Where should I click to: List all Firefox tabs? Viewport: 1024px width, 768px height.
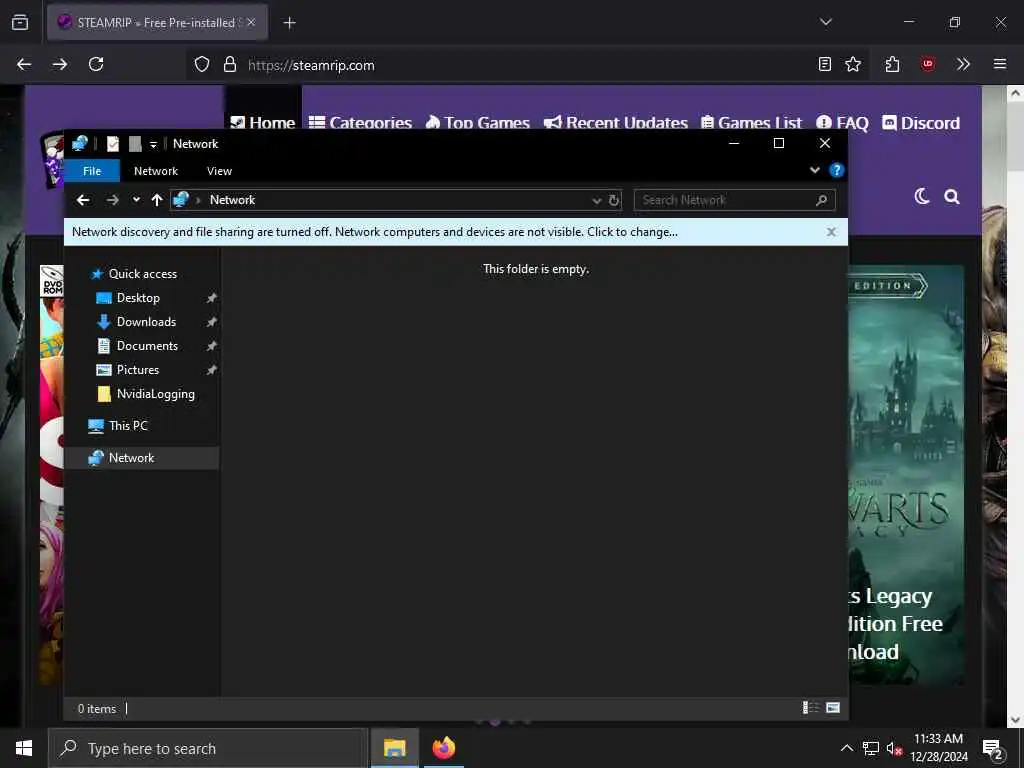(x=826, y=22)
